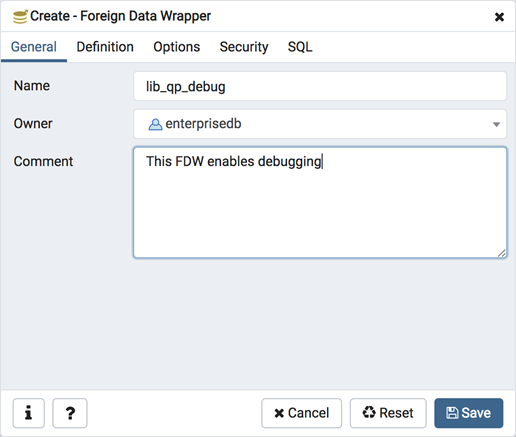This screenshot has width=516, height=437.
Task: Close the Create Foreign Data Wrapper dialog
Action: (x=499, y=17)
